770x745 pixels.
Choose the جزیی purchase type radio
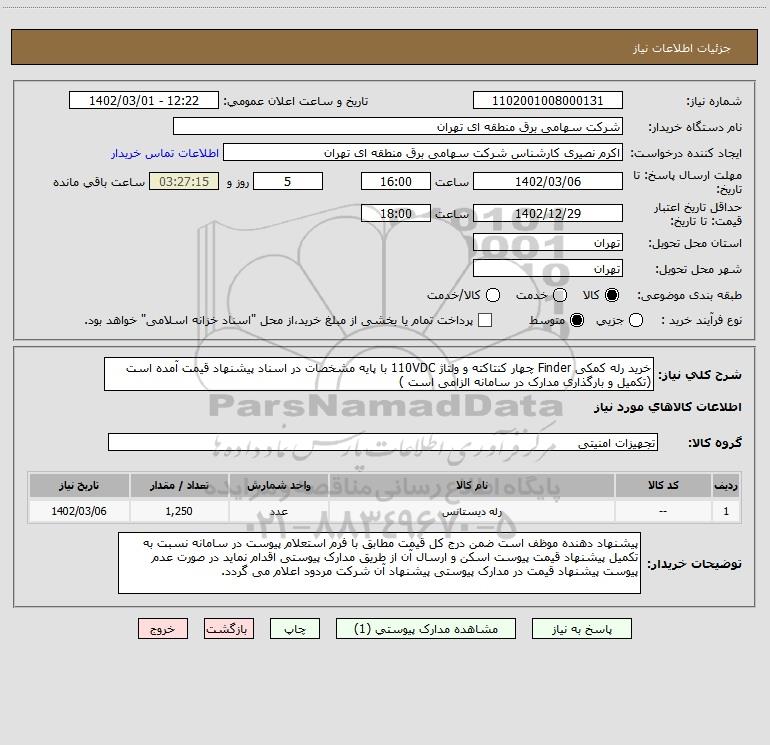(x=635, y=320)
